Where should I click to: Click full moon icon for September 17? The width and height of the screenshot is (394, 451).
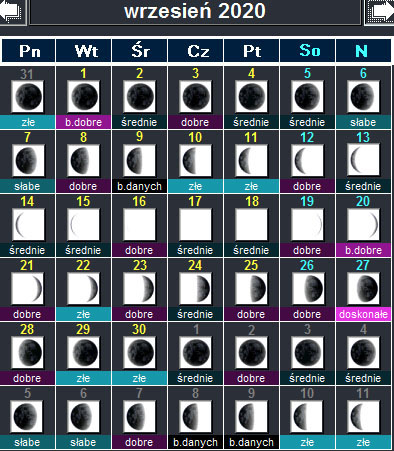[x=195, y=225]
